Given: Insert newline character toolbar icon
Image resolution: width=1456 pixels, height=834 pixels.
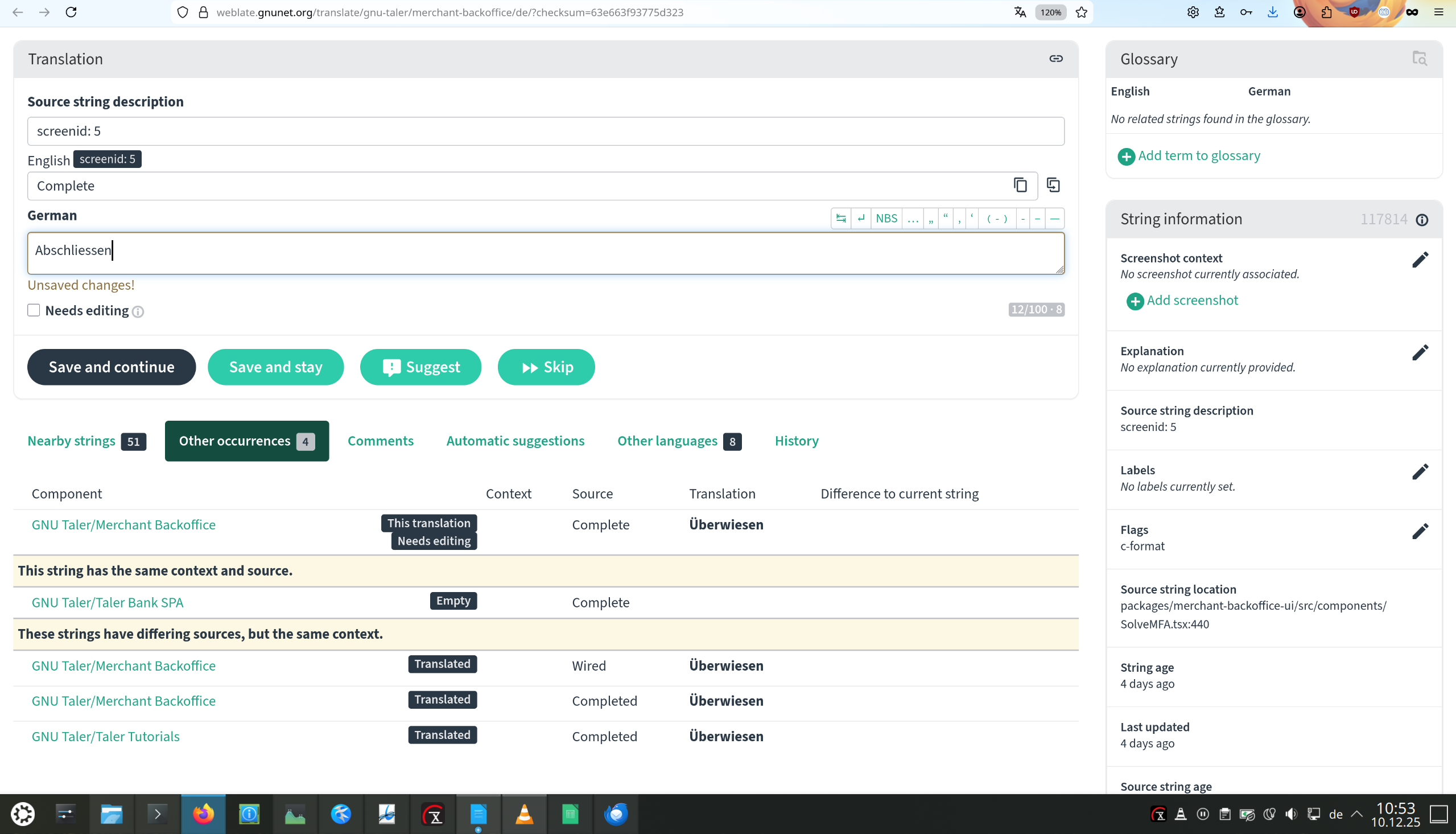Looking at the screenshot, I should pos(861,218).
